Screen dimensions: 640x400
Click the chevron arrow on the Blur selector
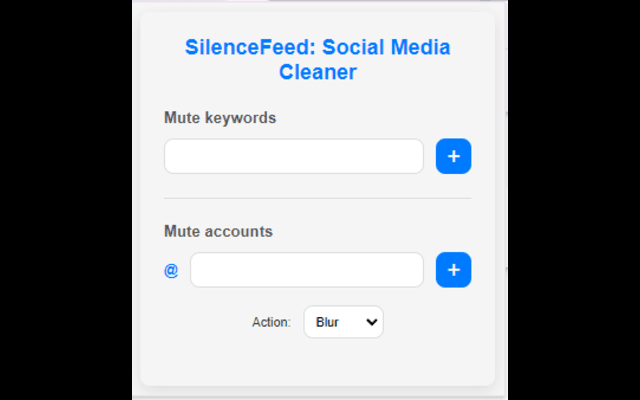[372, 322]
